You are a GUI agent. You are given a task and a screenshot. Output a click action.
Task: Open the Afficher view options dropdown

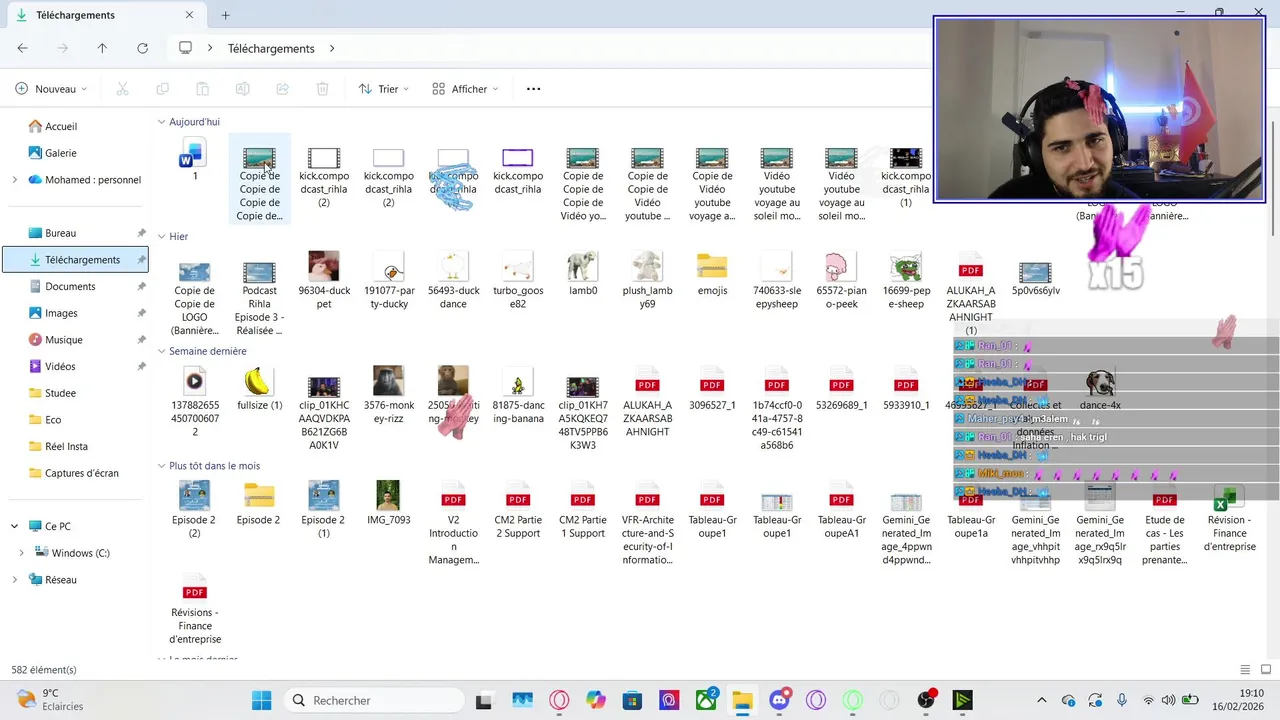click(x=465, y=89)
